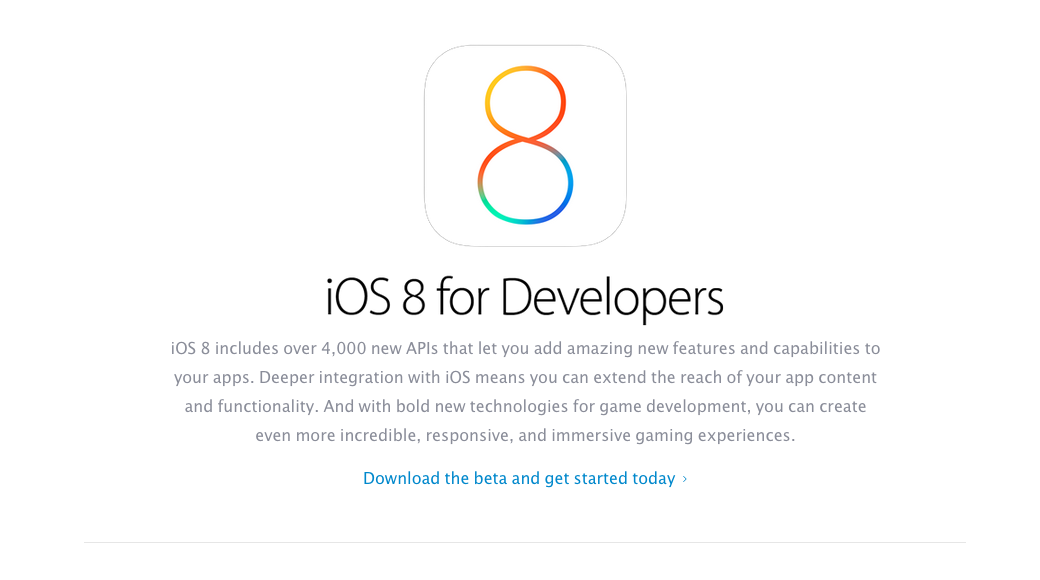Click the blue-green lower loop of the 8 logo
Screen dimensions: 1040x580
(525, 181)
